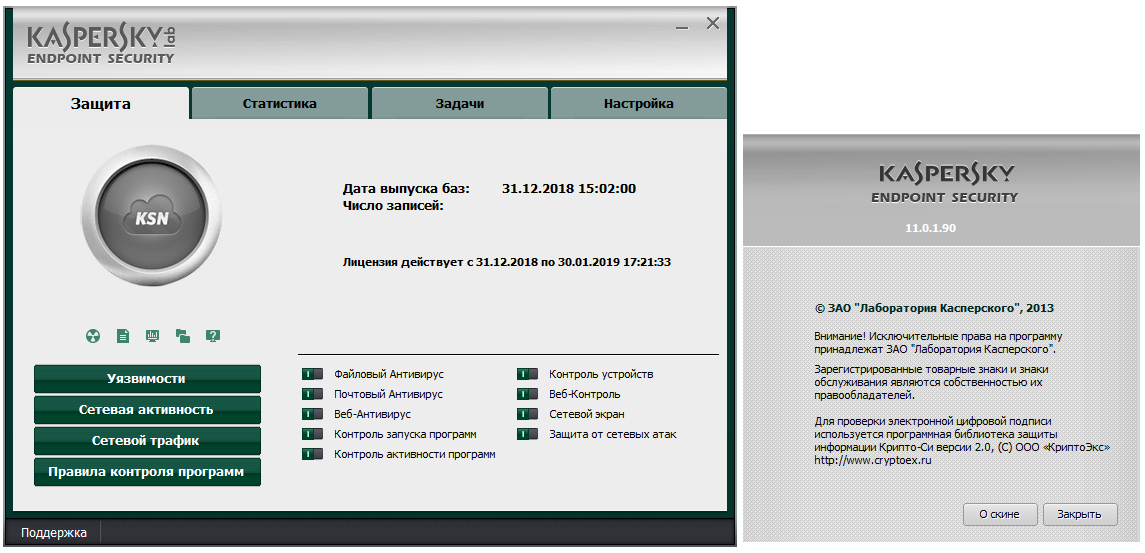
Task: Open the Настройка tab
Action: [638, 104]
